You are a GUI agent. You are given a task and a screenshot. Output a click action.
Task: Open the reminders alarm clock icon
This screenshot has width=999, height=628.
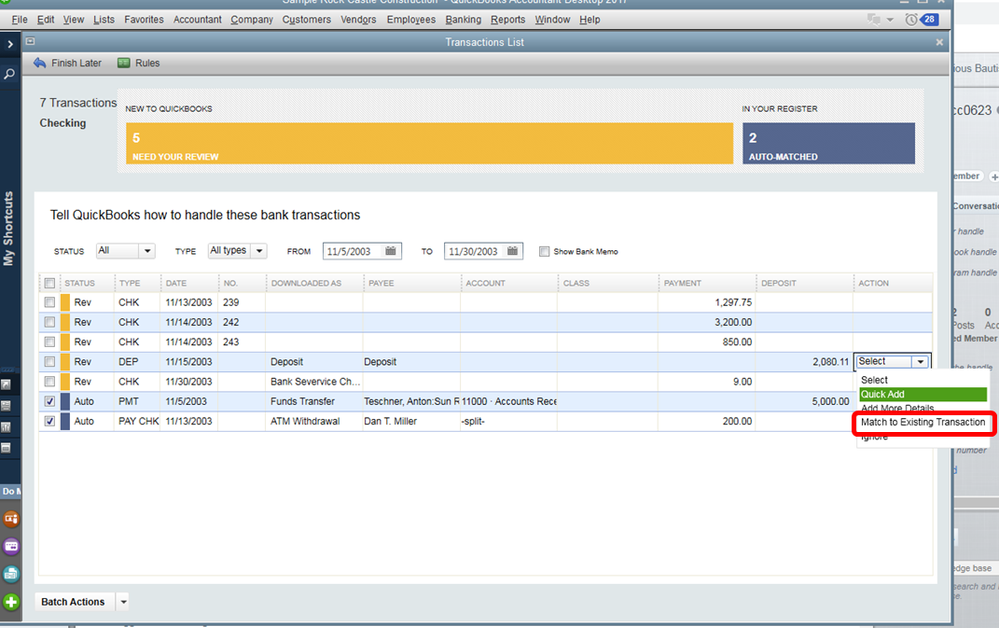point(911,19)
